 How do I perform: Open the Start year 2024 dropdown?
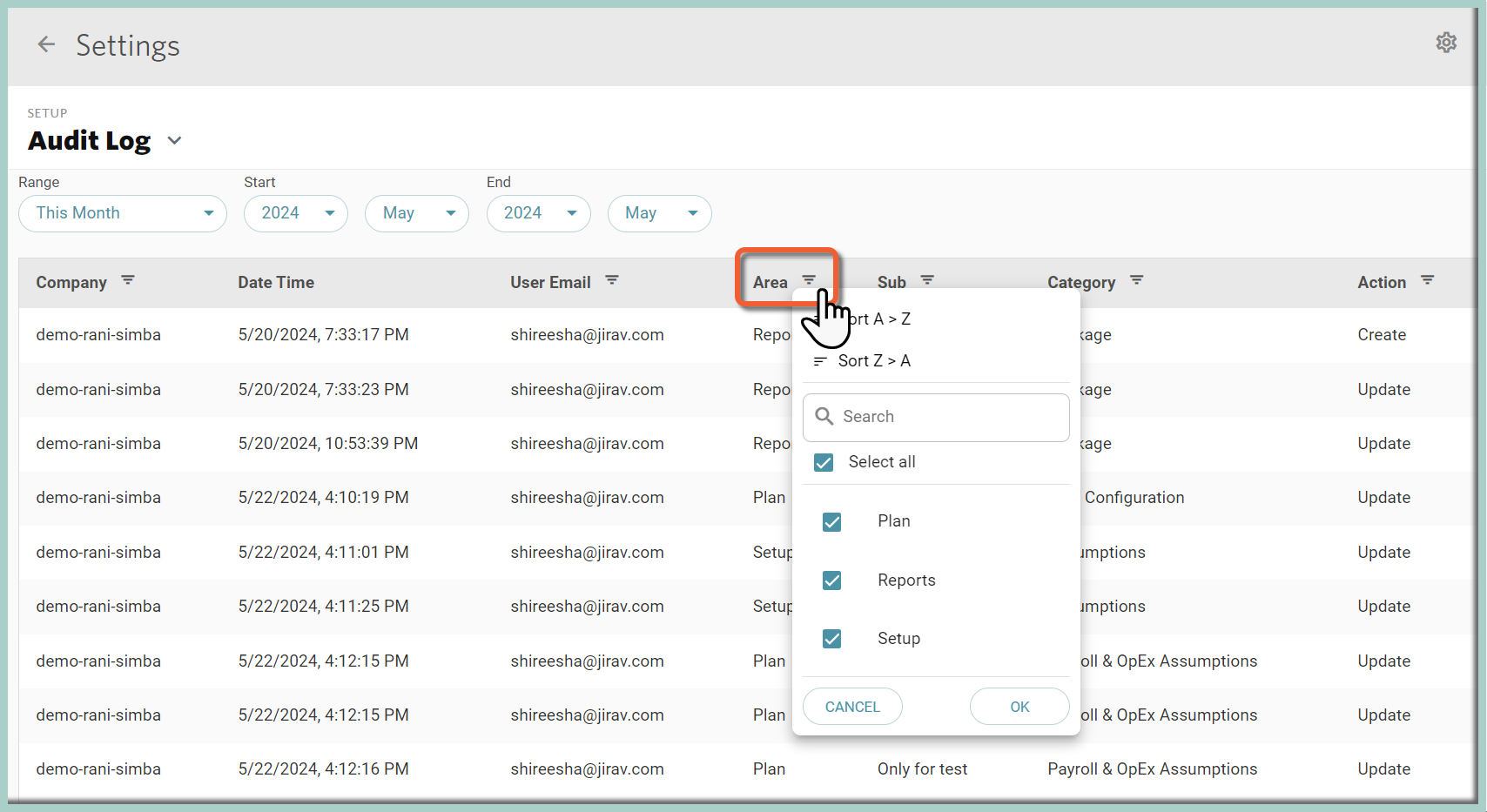(x=296, y=213)
